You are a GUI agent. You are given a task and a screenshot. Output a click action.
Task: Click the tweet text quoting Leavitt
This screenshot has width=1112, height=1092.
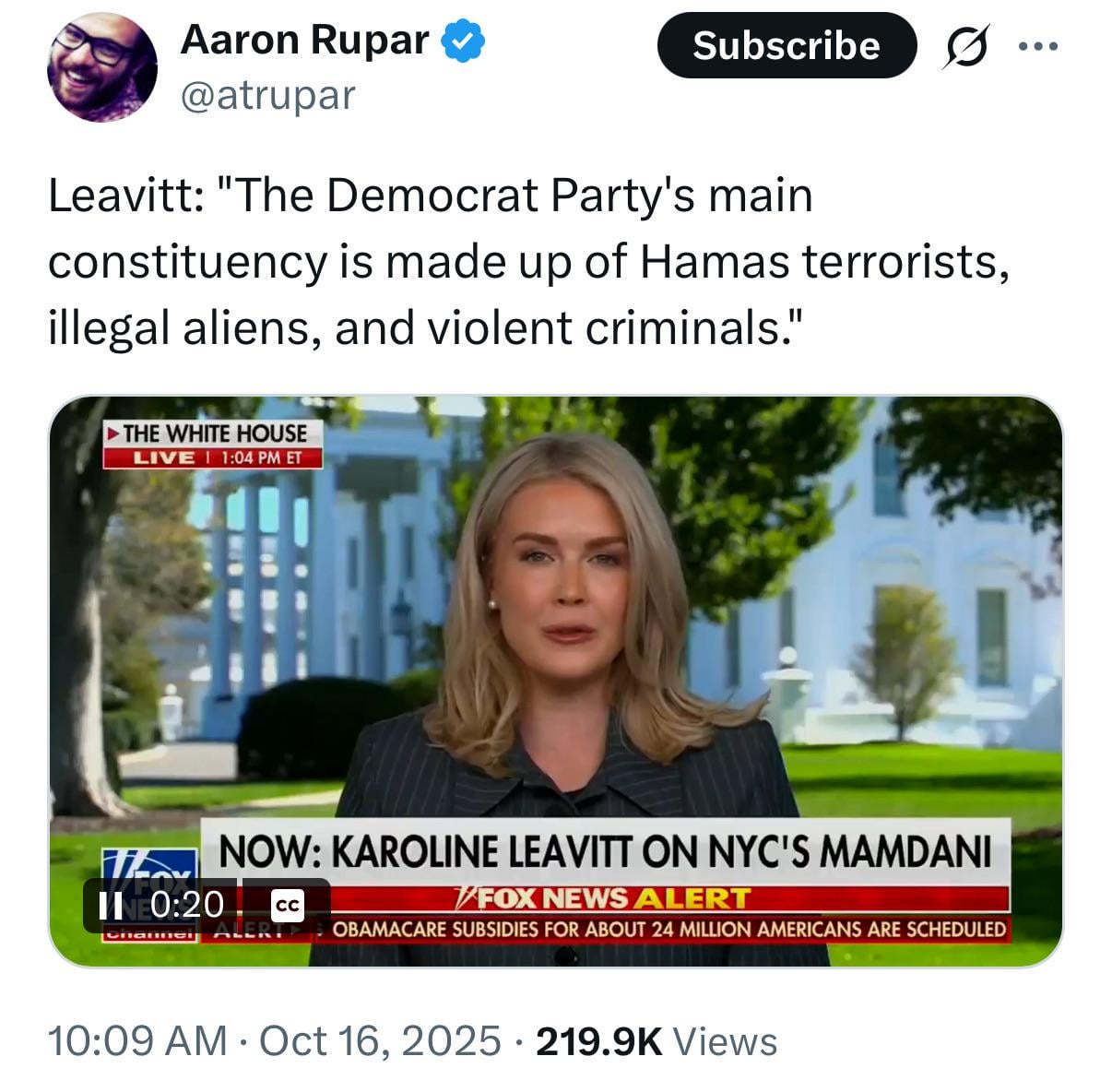click(x=530, y=261)
